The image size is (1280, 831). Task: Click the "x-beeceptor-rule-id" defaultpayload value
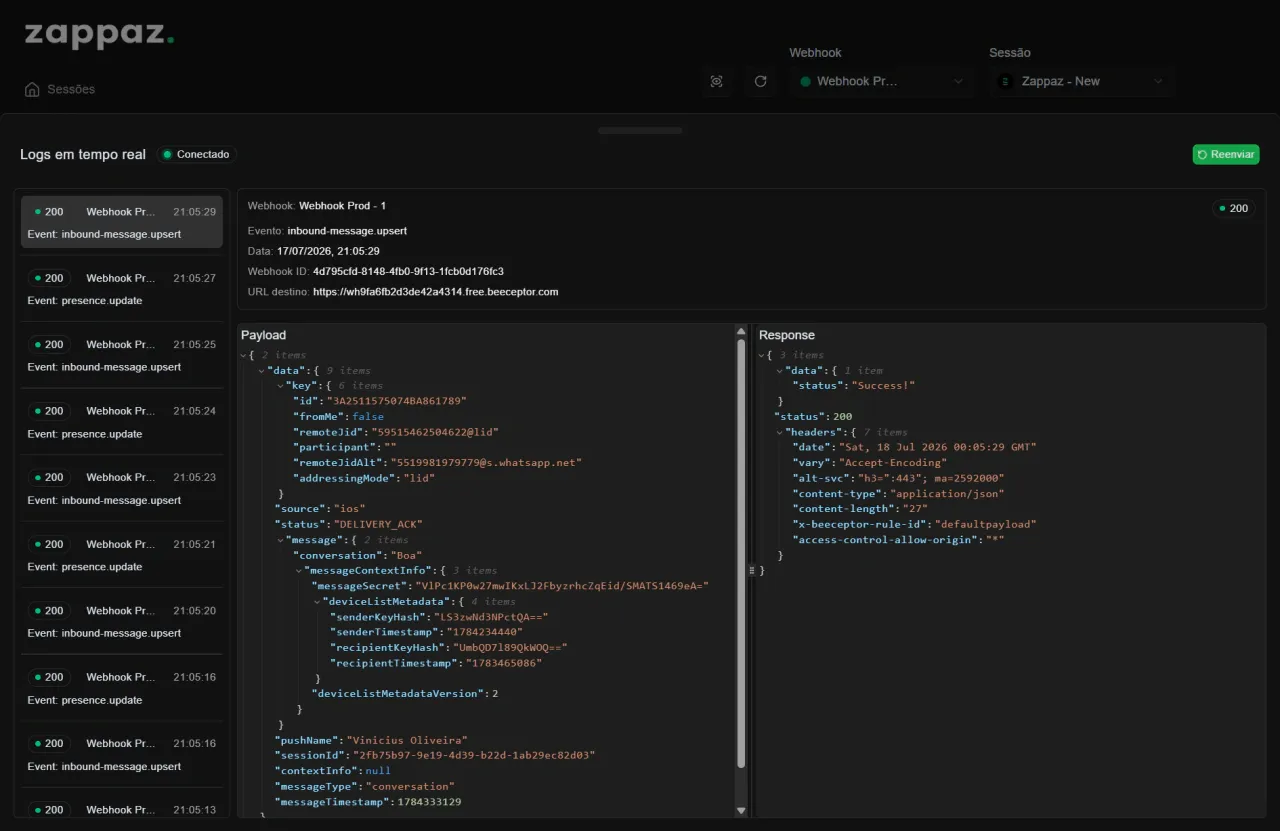[x=984, y=524]
